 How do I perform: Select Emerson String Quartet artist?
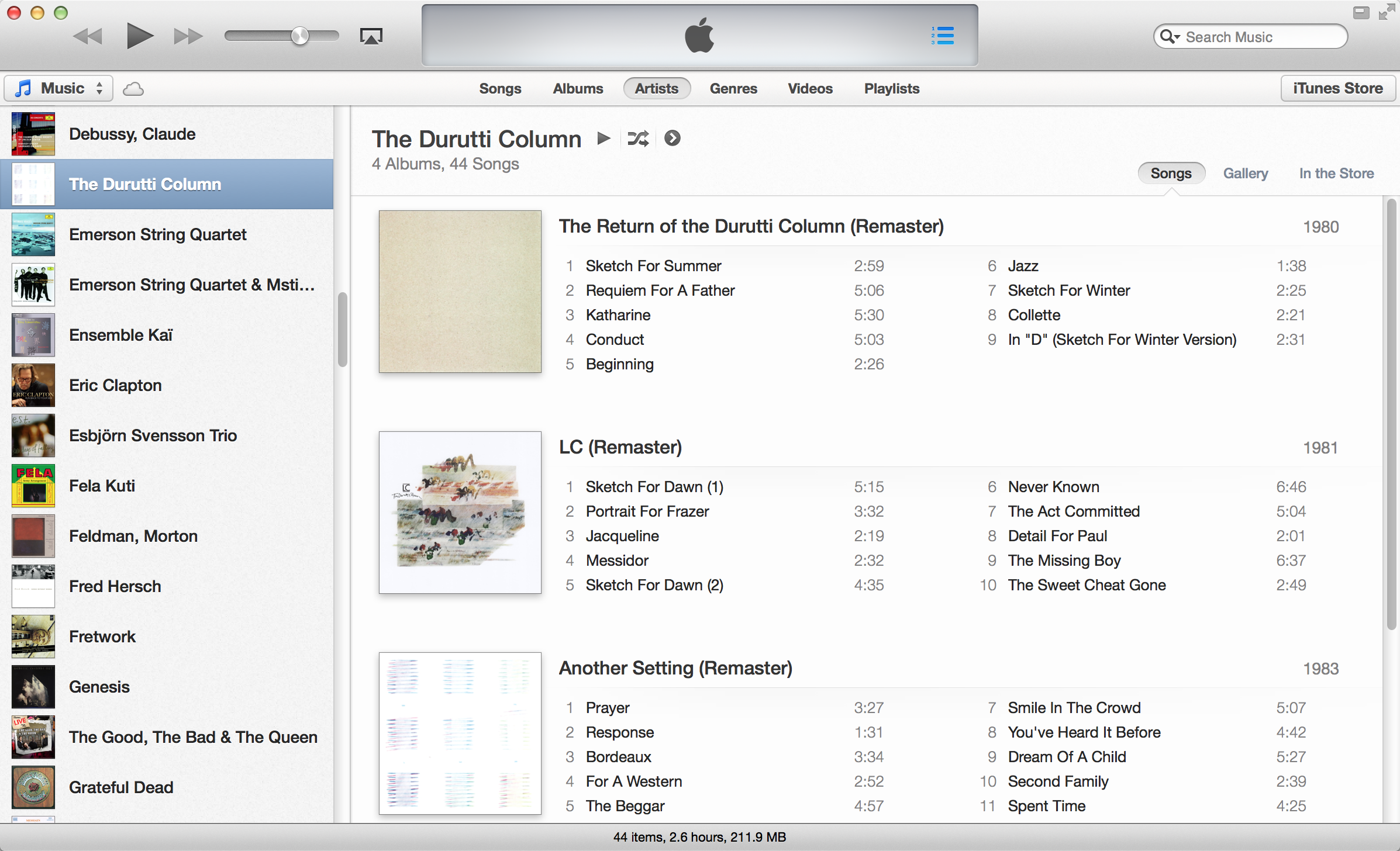(167, 234)
